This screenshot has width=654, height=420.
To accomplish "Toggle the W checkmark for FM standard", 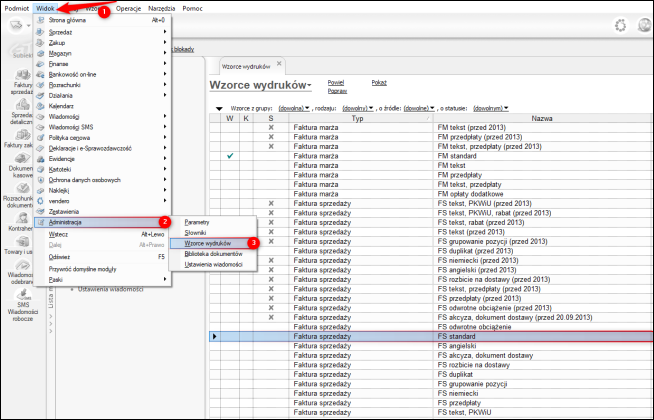I will coord(230,156).
